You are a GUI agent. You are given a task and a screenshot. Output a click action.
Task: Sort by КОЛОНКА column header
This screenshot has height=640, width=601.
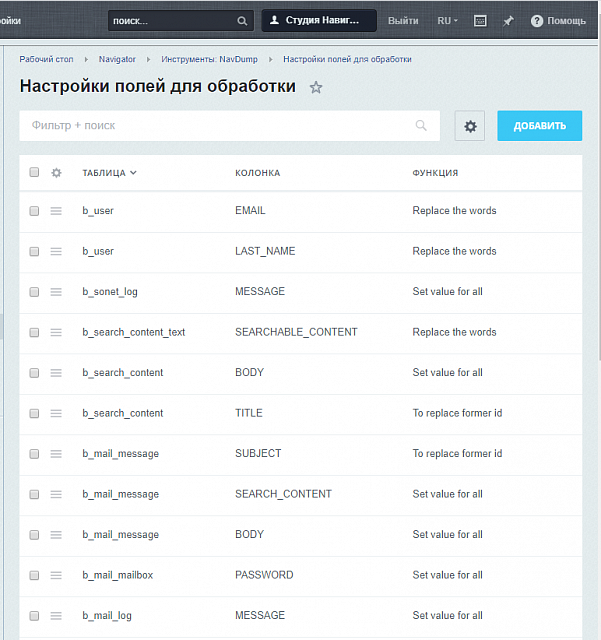258,173
